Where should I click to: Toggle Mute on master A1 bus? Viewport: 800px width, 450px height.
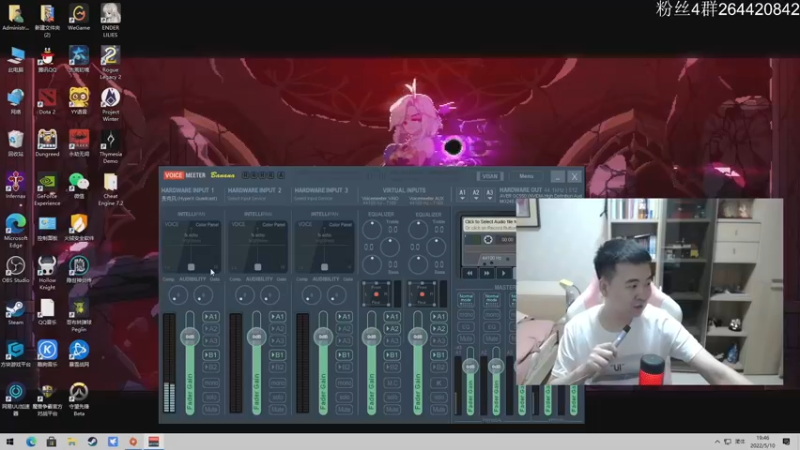point(466,338)
